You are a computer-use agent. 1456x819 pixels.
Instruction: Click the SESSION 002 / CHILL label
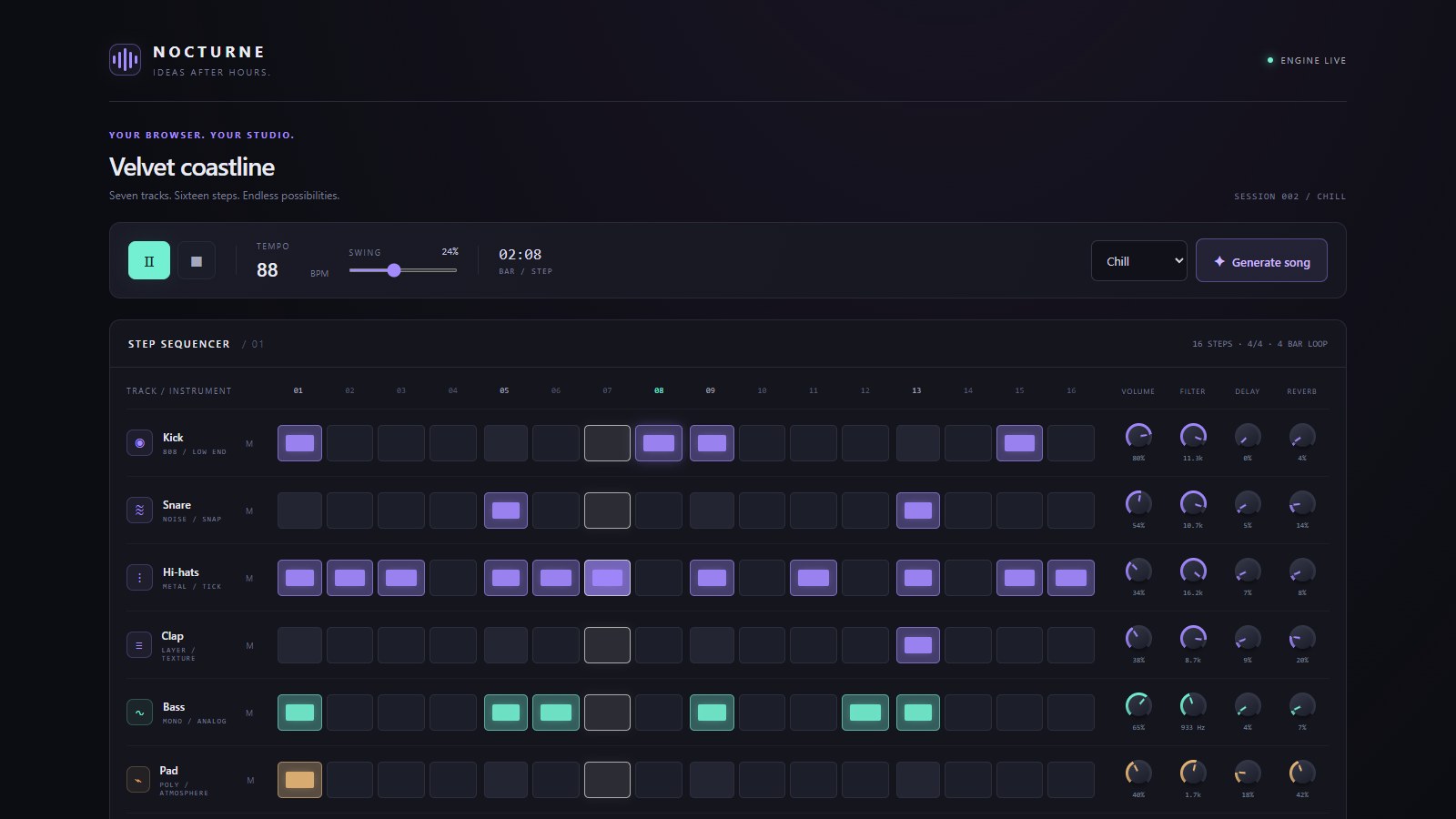pyautogui.click(x=1289, y=197)
